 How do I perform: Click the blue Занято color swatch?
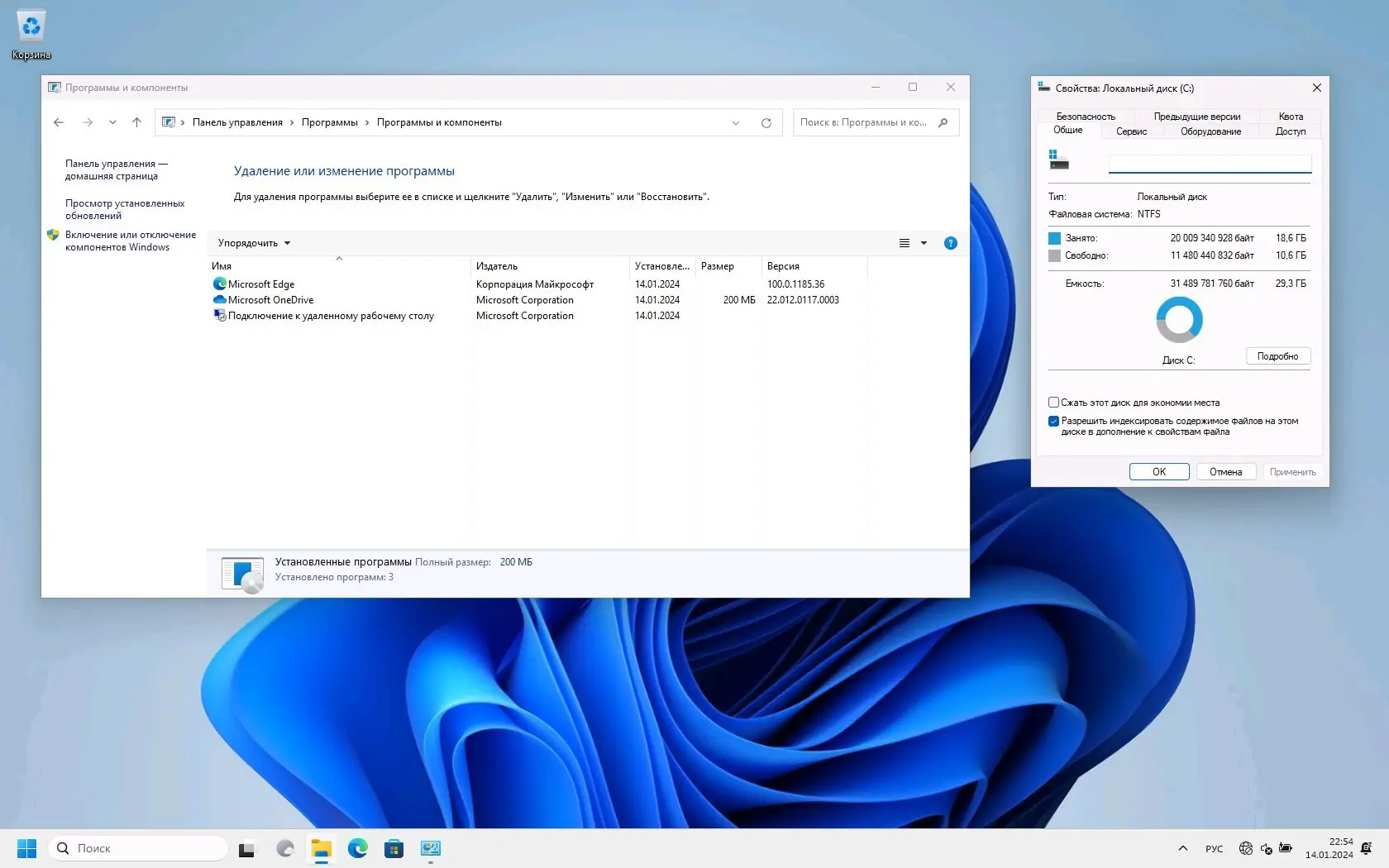[1054, 238]
